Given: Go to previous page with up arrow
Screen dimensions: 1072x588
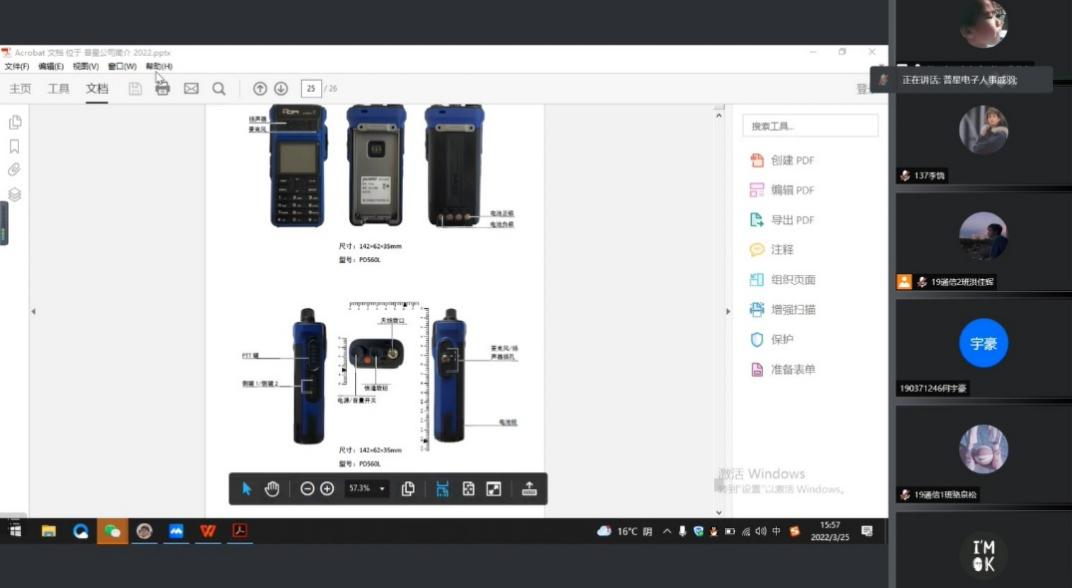Looking at the screenshot, I should pos(260,89).
